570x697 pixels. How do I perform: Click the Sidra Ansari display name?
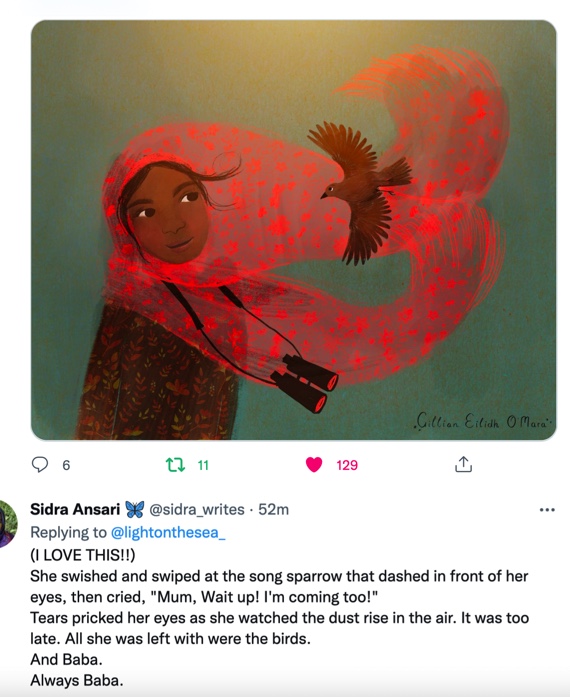point(75,509)
